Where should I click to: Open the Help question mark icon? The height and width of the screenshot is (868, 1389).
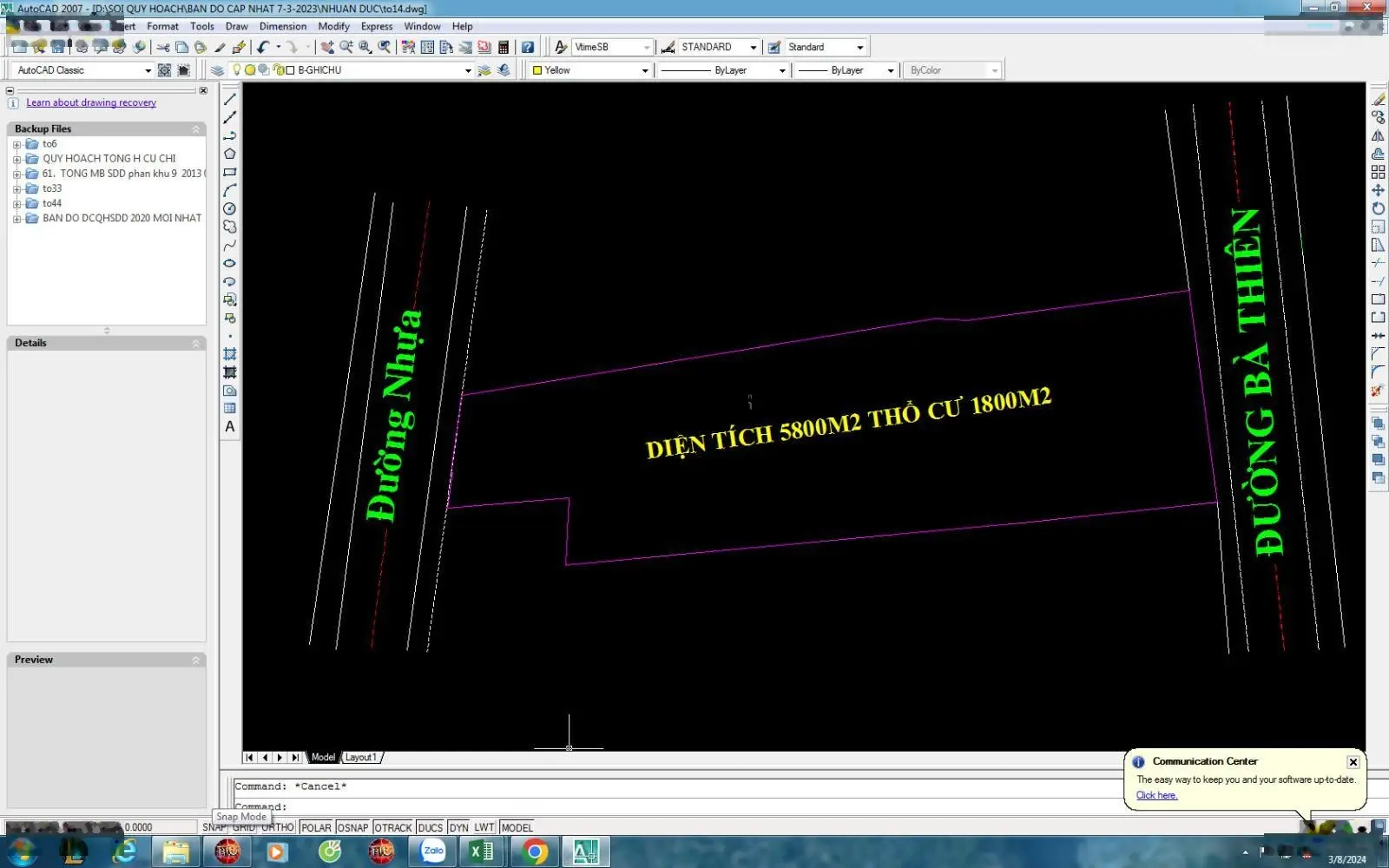point(527,47)
